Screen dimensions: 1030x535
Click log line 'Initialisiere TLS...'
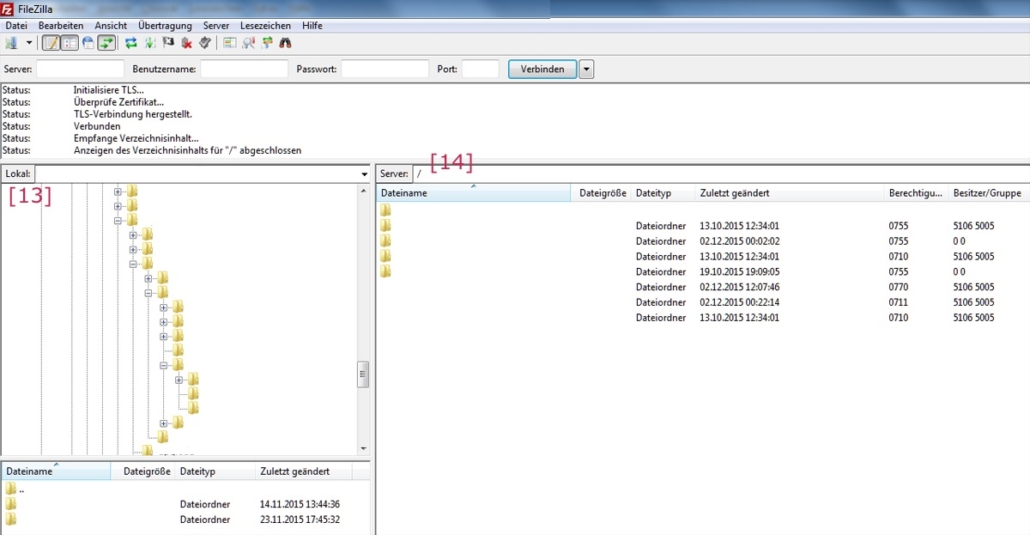[x=108, y=90]
